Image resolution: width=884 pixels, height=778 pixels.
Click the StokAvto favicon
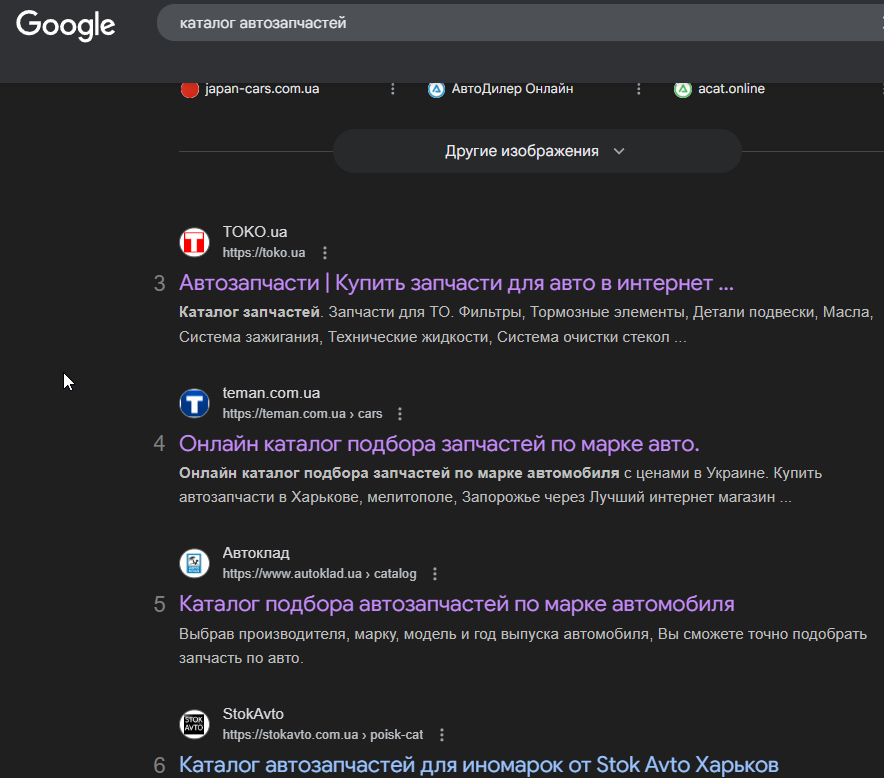[195, 724]
